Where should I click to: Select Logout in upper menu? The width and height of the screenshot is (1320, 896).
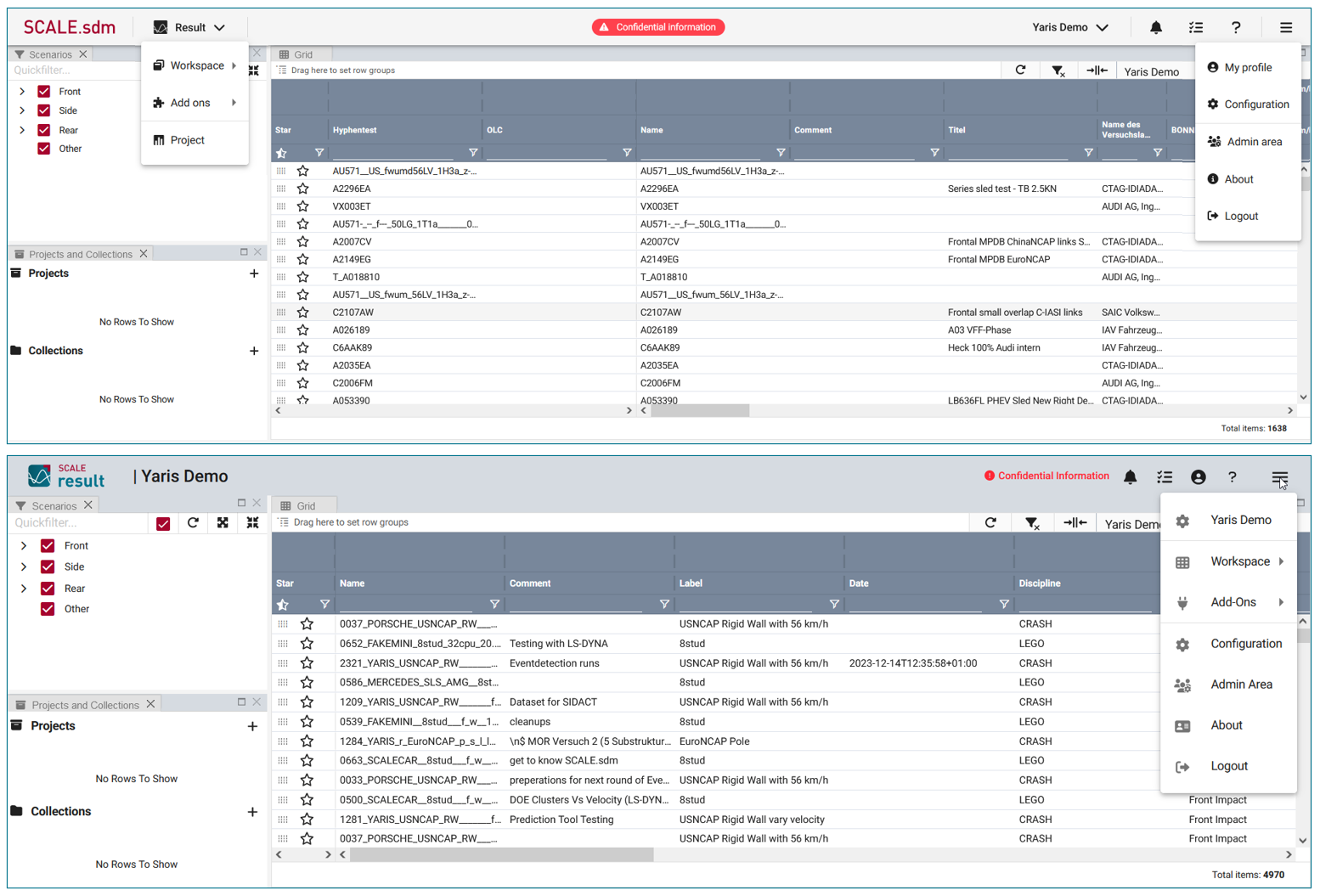click(1247, 216)
